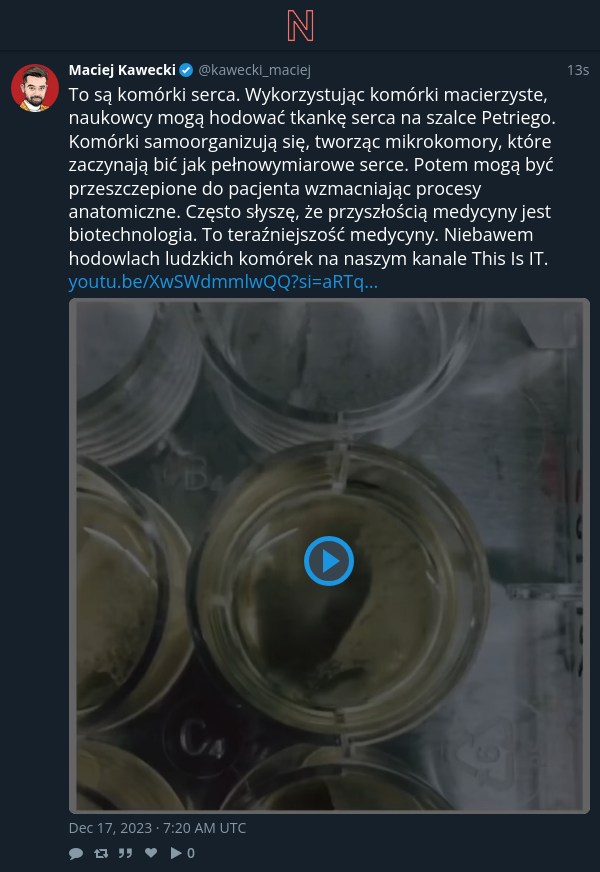Click the blue verified badge icon

pos(186,70)
